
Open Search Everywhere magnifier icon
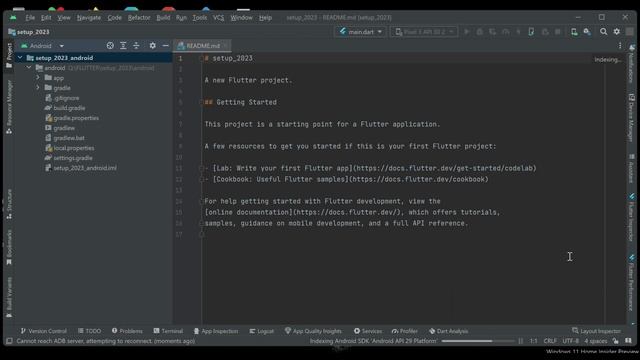tap(603, 32)
